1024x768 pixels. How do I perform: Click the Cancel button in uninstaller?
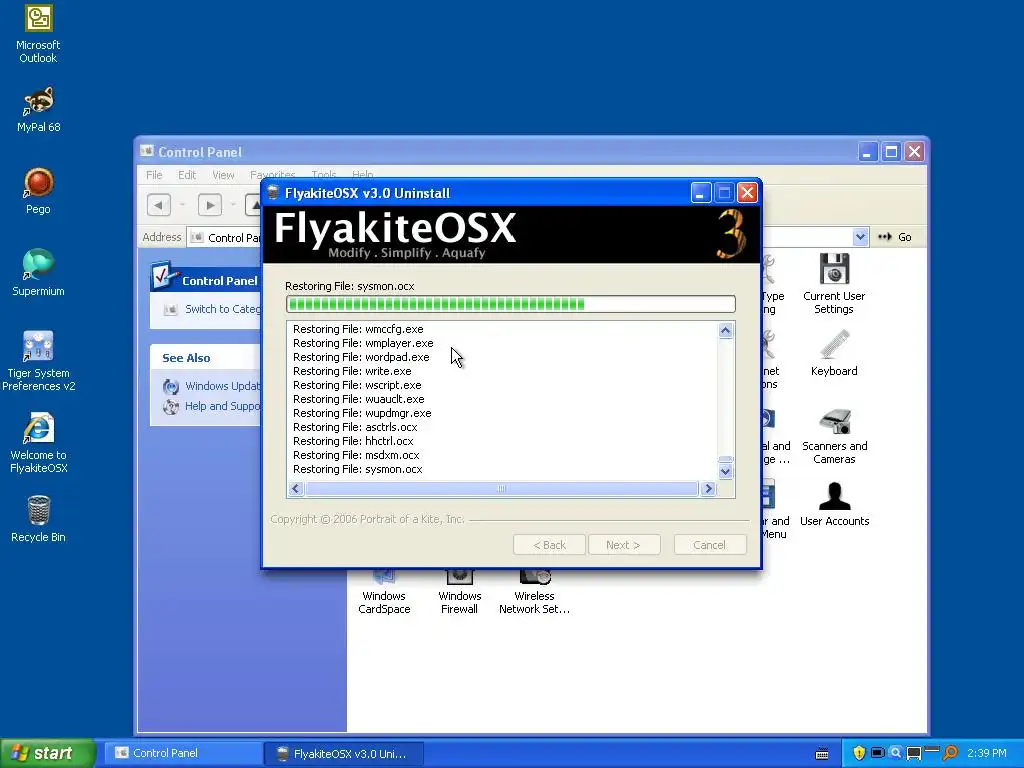pyautogui.click(x=709, y=545)
